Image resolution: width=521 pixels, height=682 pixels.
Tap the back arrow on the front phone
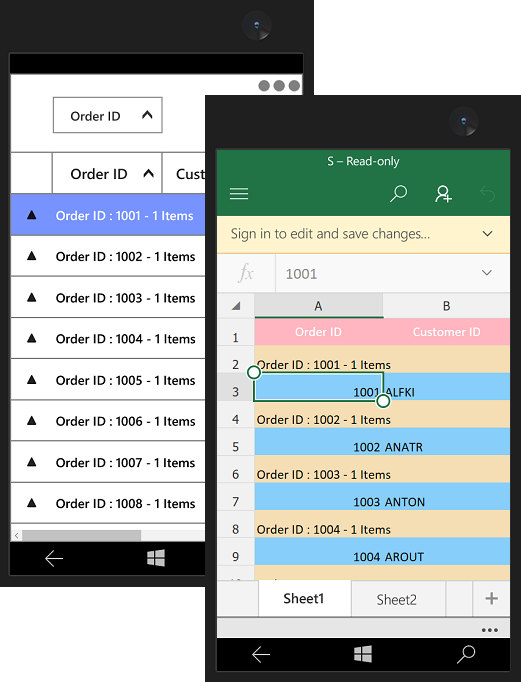pyautogui.click(x=261, y=654)
